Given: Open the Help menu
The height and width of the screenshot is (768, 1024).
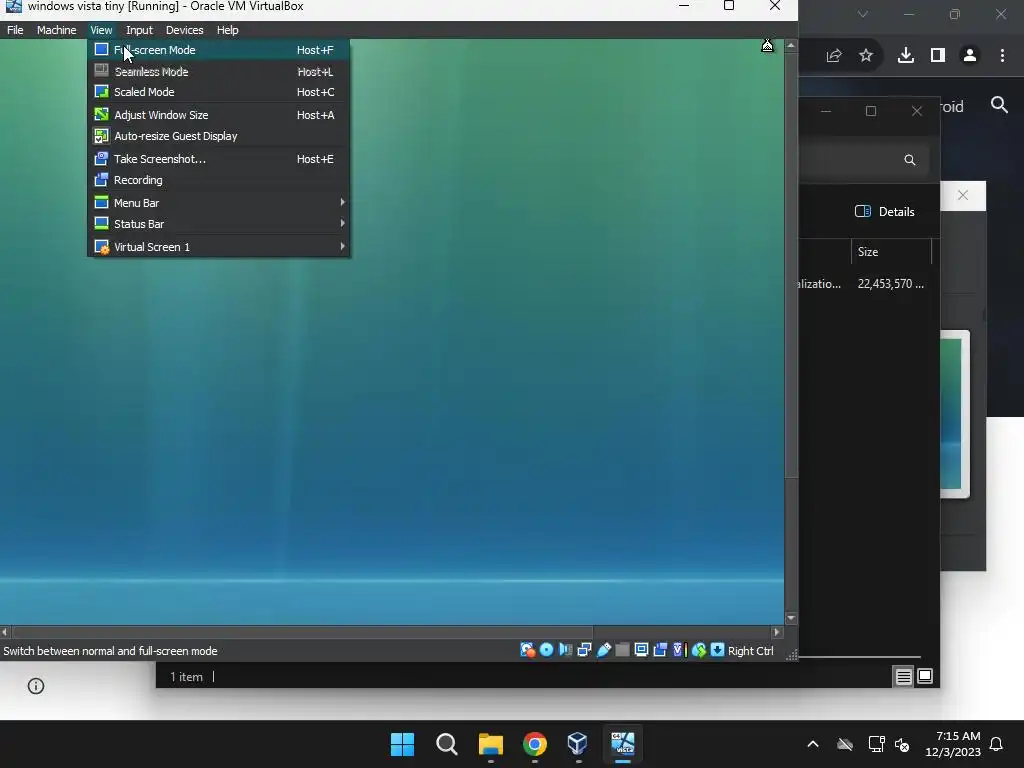Looking at the screenshot, I should point(227,30).
